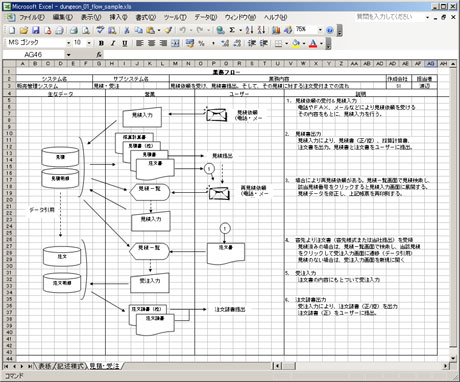Cut selection with the scissors icon
Image resolution: width=460 pixels, height=382 pixels.
[x=127, y=30]
